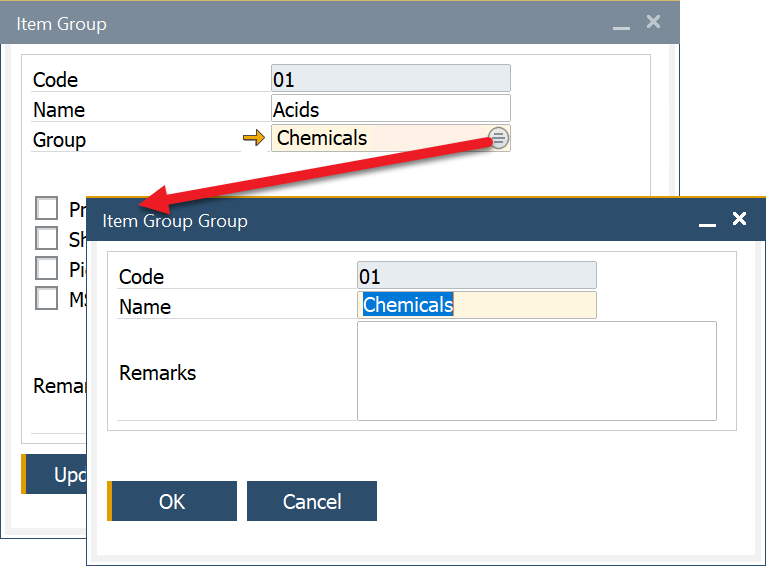Open the choose-from-list icon in Group field
The image size is (766, 566).
pyautogui.click(x=499, y=138)
